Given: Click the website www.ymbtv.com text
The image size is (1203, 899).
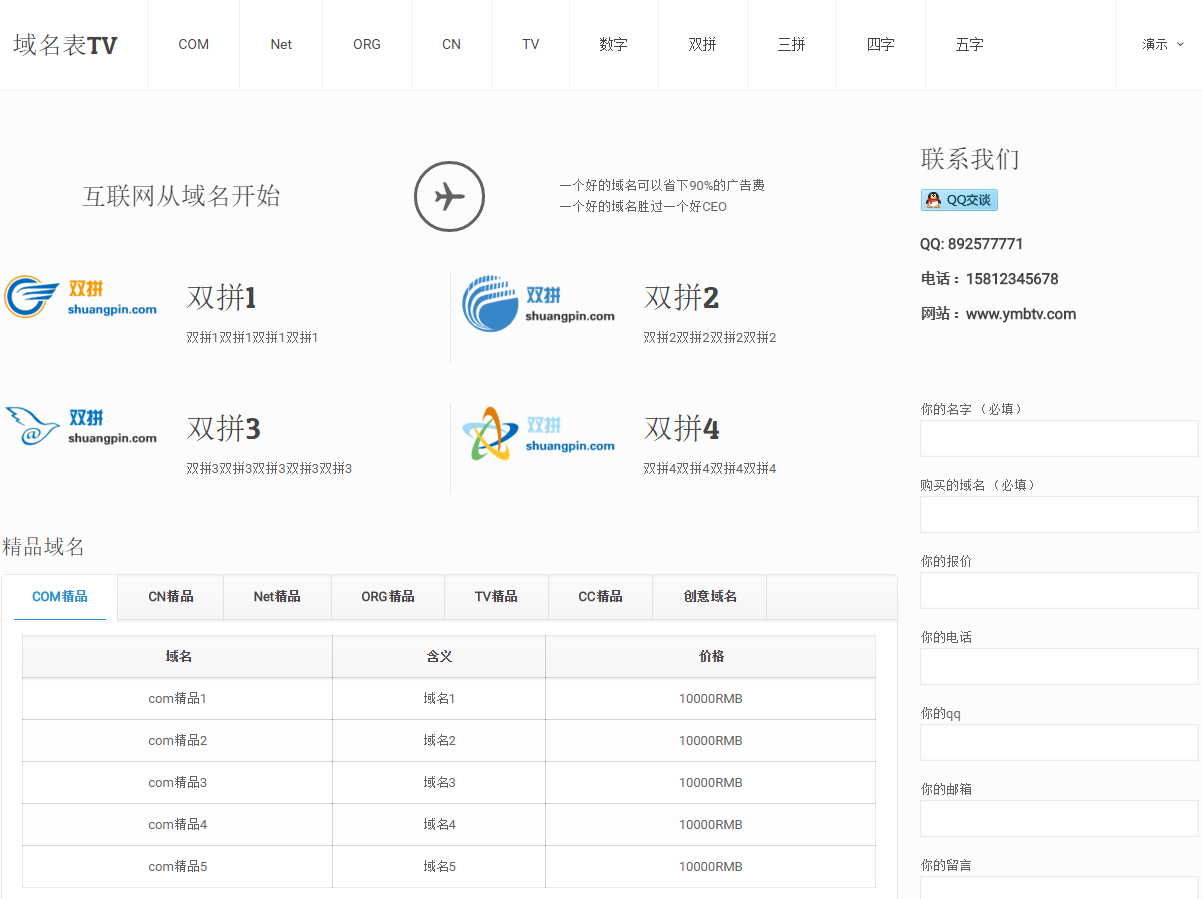Looking at the screenshot, I should pos(1021,314).
